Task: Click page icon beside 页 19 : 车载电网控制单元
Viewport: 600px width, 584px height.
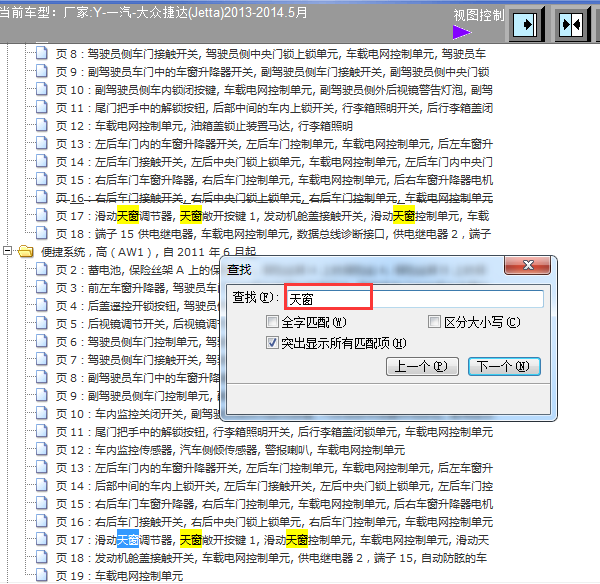Action: [x=42, y=575]
